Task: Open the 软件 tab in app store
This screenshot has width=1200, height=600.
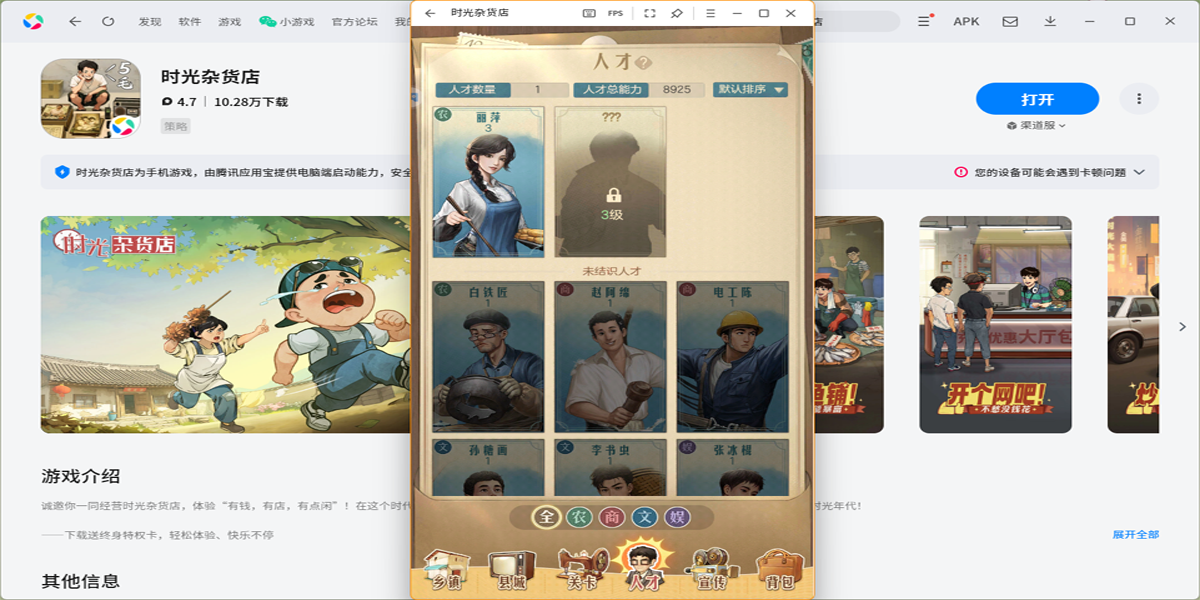Action: (x=190, y=21)
